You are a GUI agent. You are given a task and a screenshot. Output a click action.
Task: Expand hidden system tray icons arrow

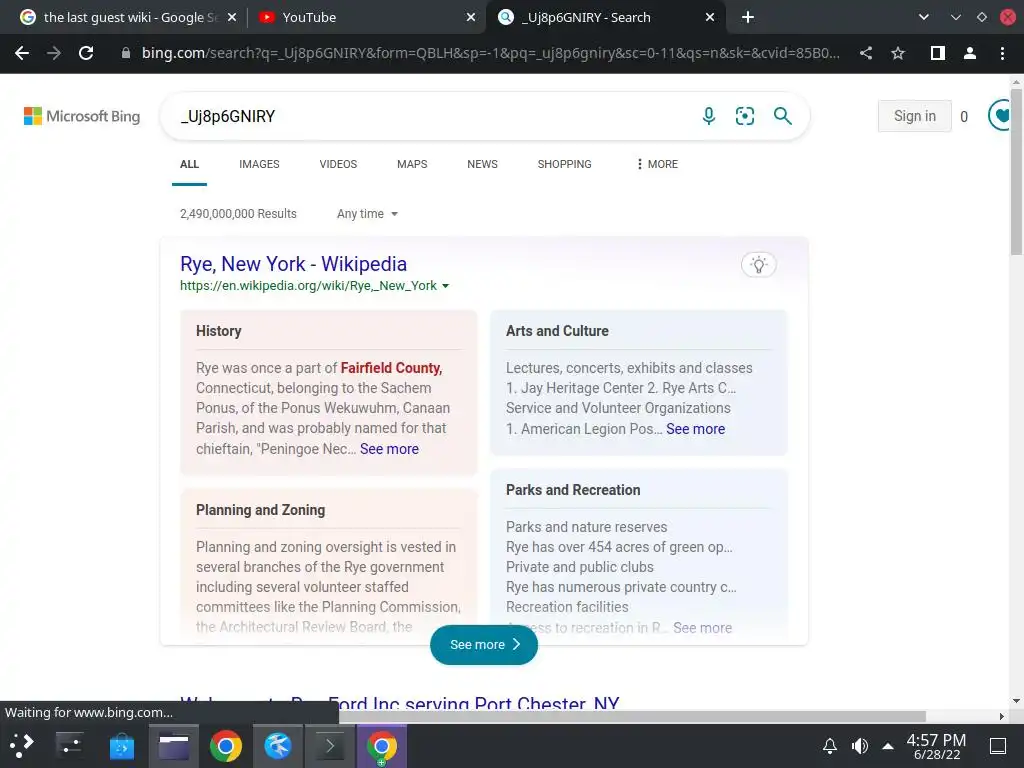coord(888,745)
